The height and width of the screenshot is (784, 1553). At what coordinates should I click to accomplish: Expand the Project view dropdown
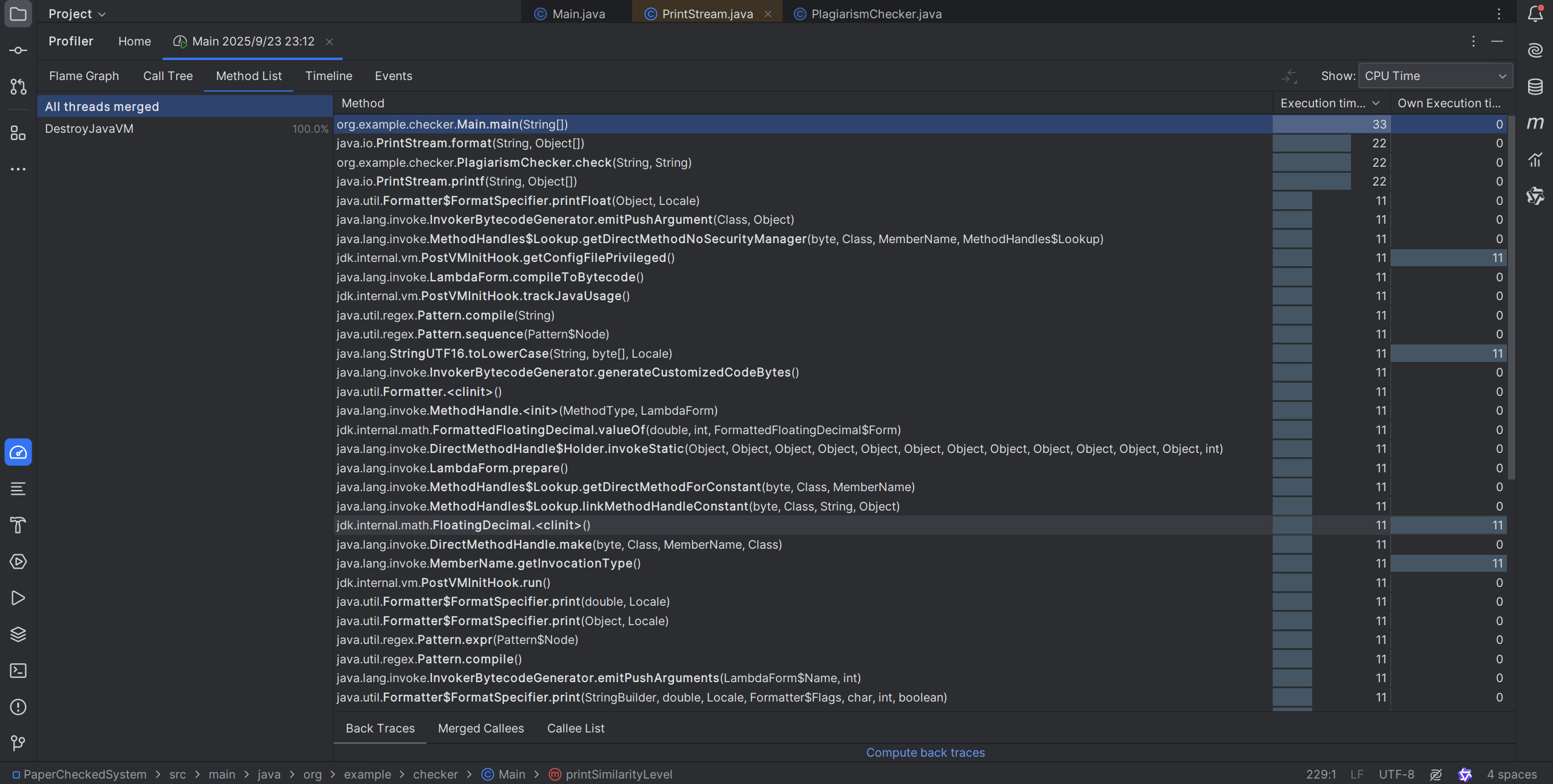tap(77, 14)
